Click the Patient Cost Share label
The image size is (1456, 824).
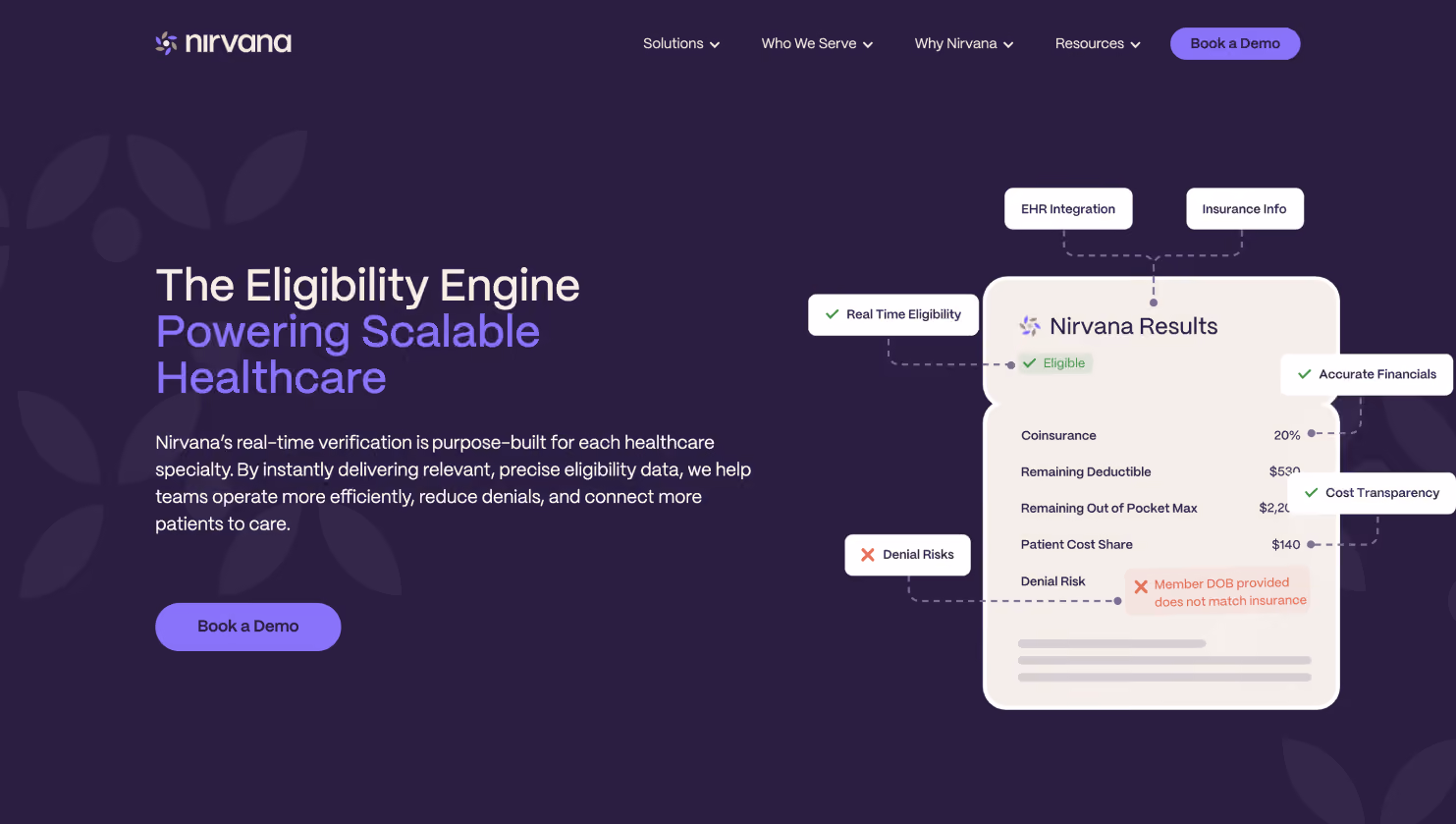tap(1077, 544)
